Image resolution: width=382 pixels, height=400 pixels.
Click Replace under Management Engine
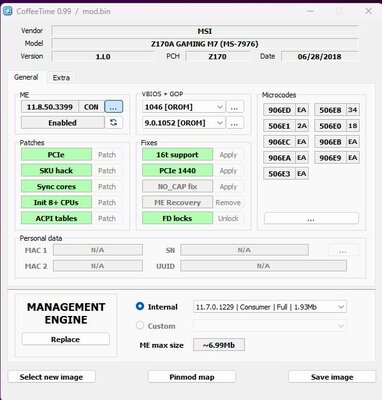point(65,339)
